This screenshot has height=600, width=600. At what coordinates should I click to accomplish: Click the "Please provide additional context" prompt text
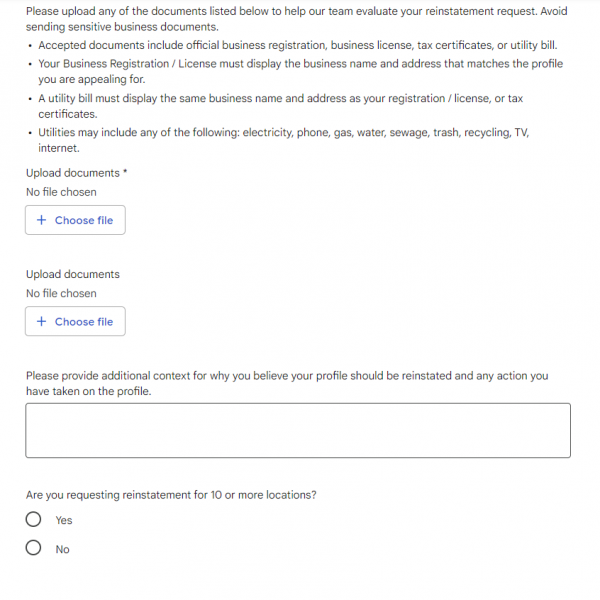coord(287,384)
